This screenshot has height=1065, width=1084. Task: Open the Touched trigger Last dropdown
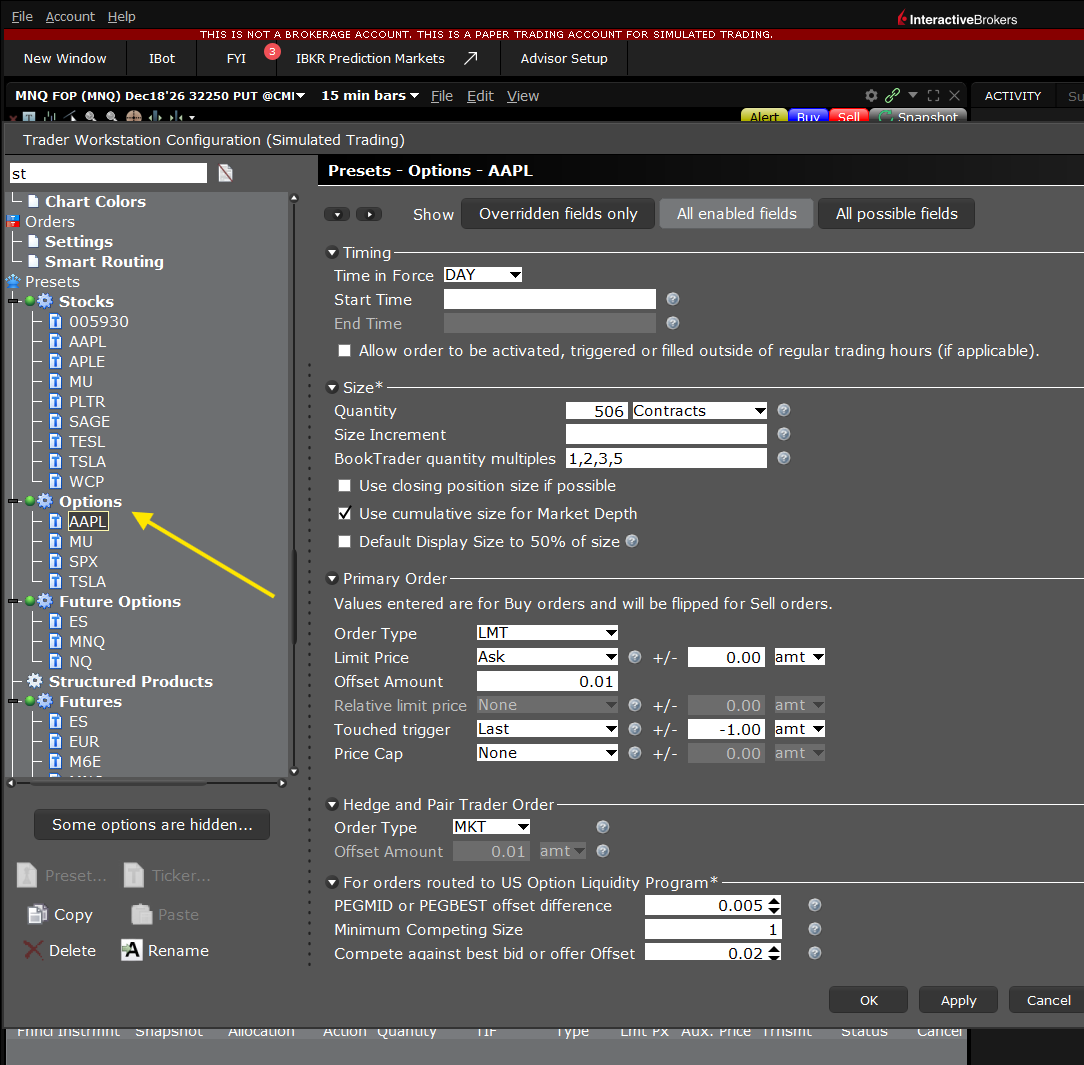pyautogui.click(x=547, y=729)
